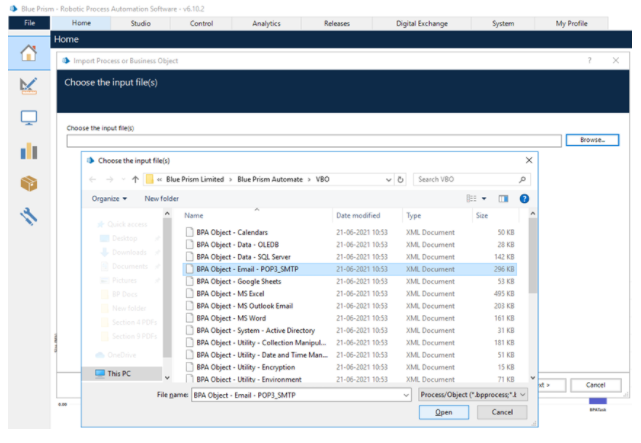This screenshot has height=443, width=641.
Task: Switch to the My Profile tab
Action: click(x=572, y=23)
